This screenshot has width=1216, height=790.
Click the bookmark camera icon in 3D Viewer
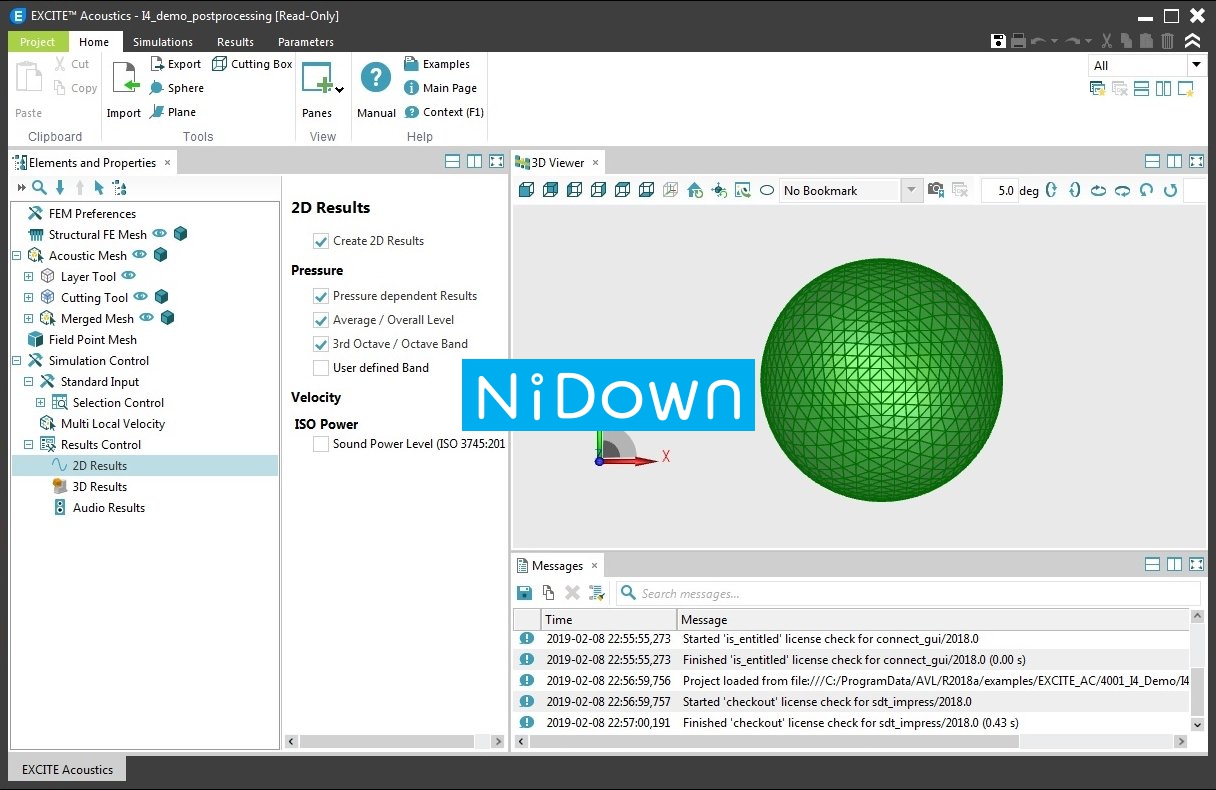pyautogui.click(x=936, y=190)
